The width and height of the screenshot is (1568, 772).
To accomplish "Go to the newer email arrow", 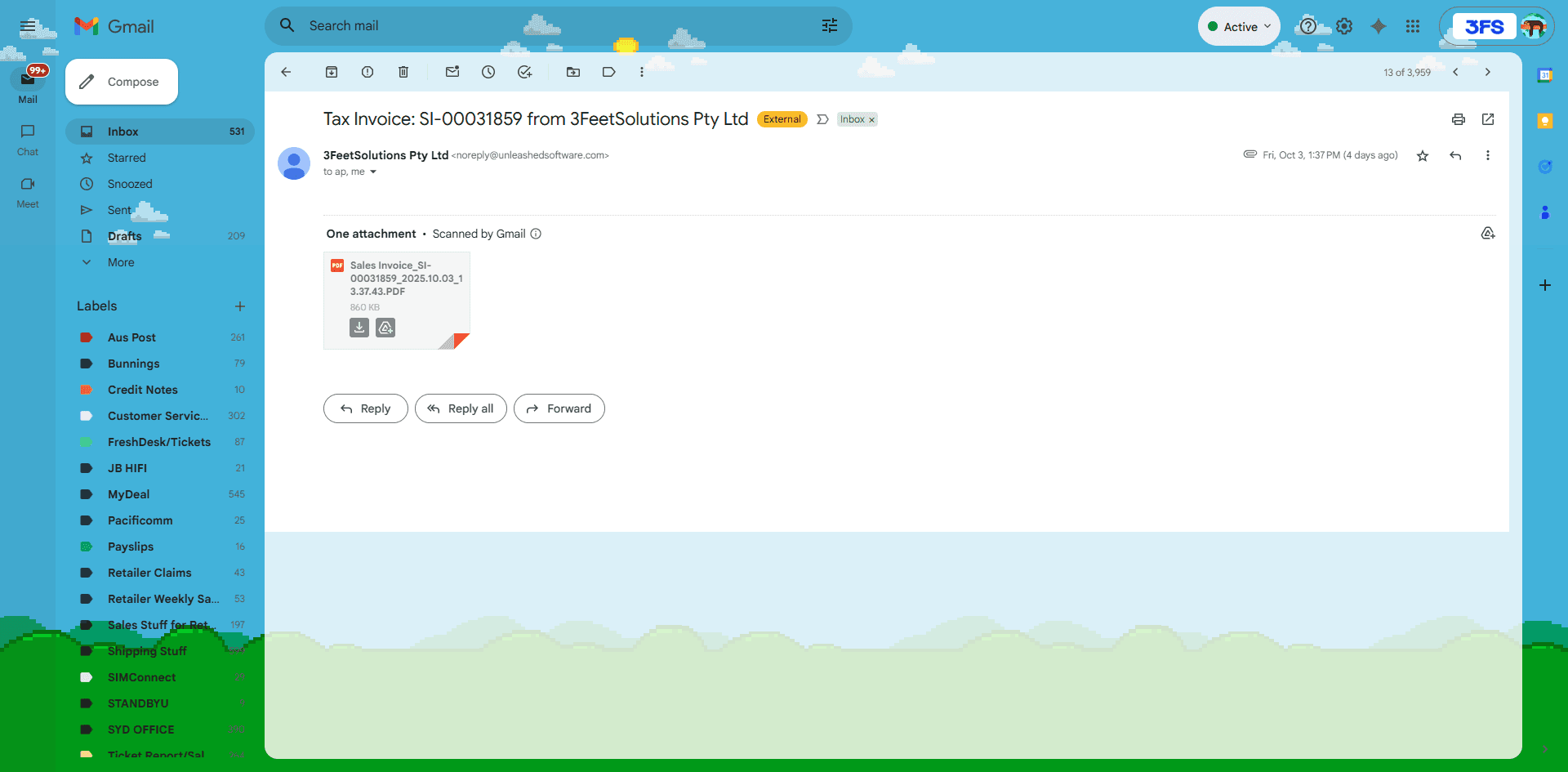I will (x=1455, y=72).
